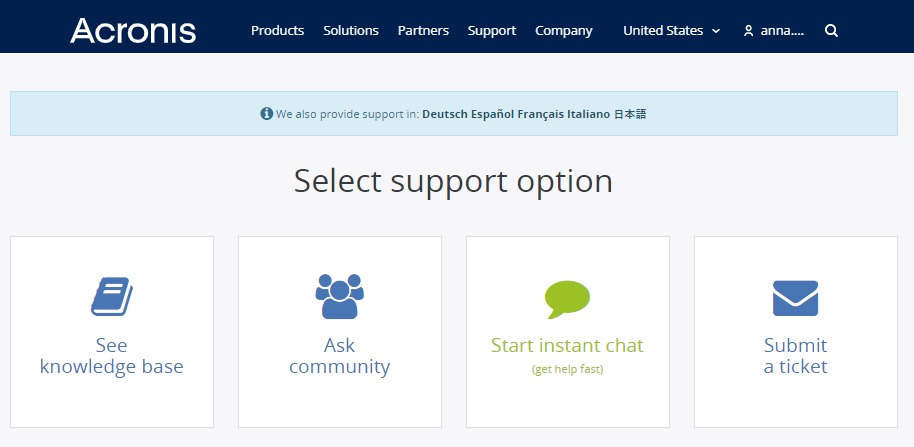This screenshot has height=447, width=914.
Task: Open the Partners menu
Action: 423,31
